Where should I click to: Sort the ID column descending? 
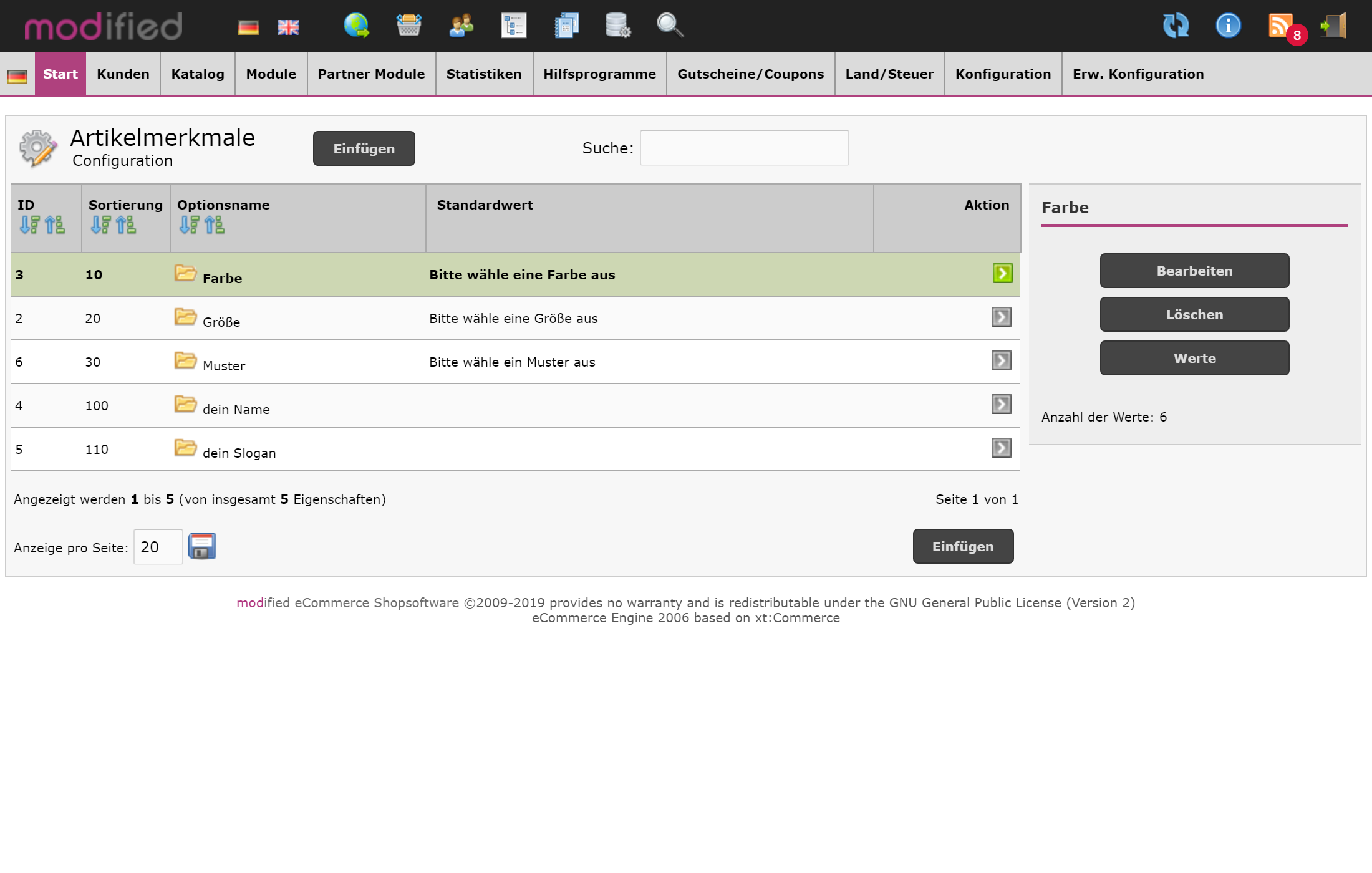[29, 225]
